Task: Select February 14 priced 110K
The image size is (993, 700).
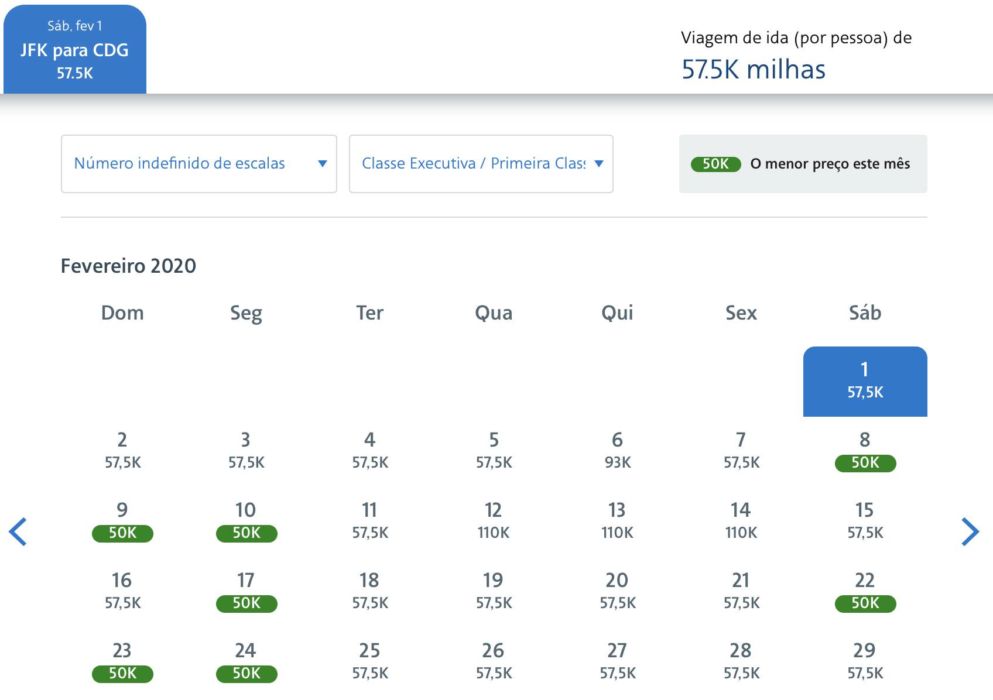Action: click(x=741, y=521)
